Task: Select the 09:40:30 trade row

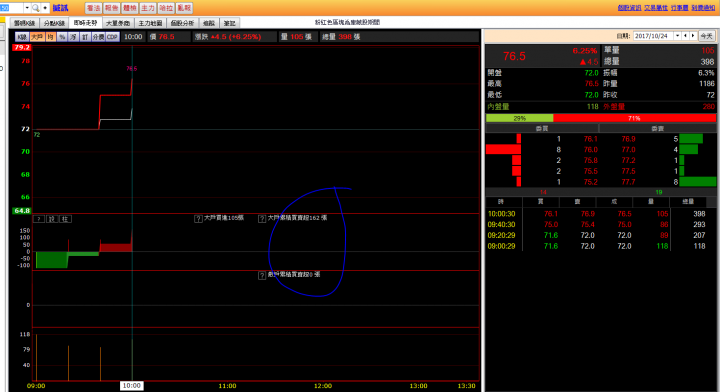Action: [x=601, y=224]
